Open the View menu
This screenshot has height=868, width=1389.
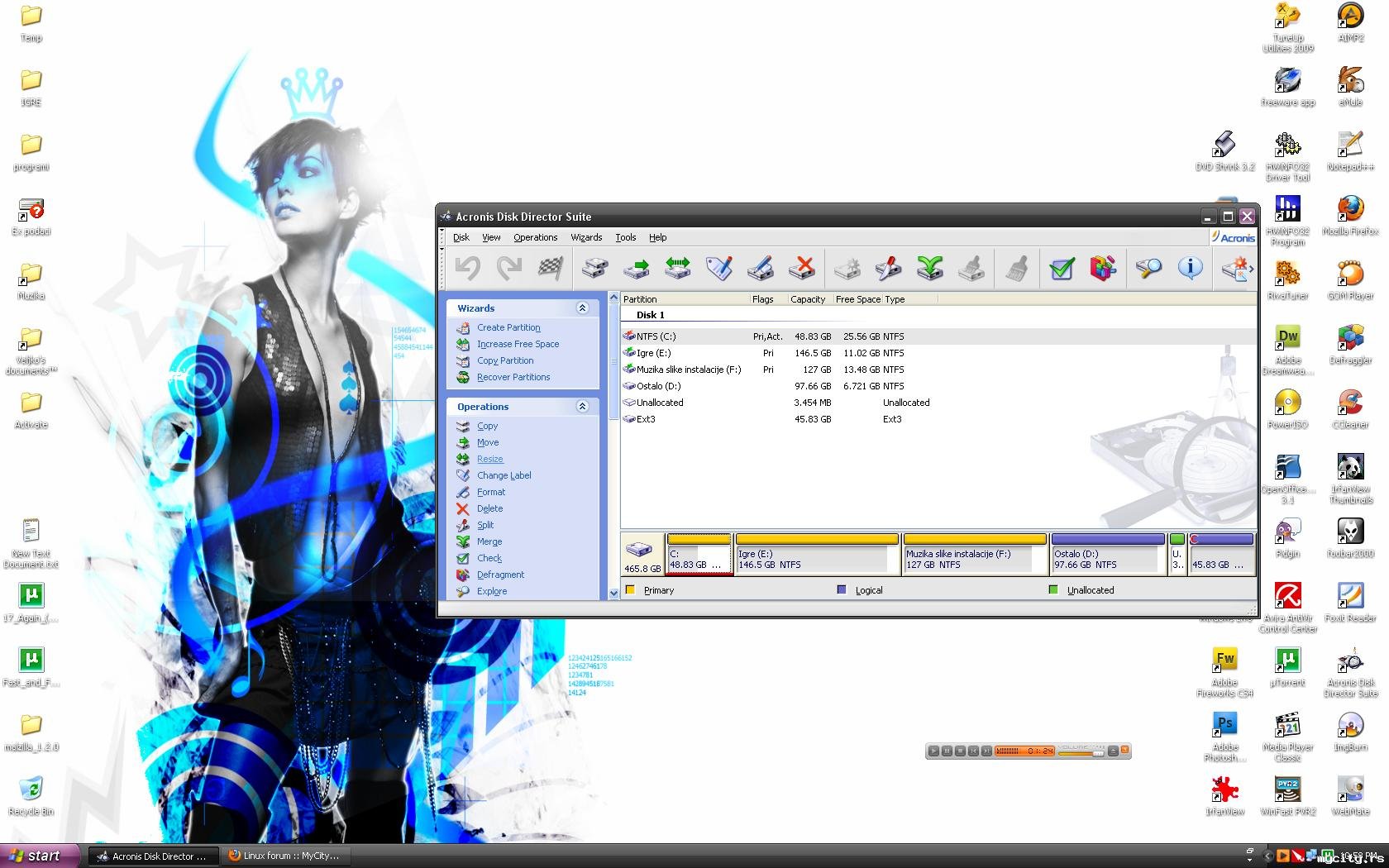491,237
